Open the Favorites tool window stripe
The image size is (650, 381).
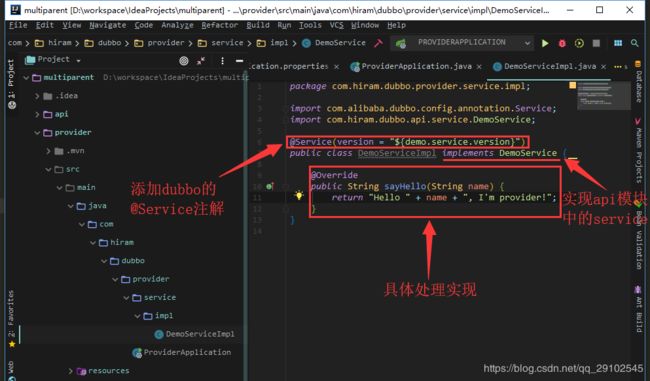coord(12,318)
